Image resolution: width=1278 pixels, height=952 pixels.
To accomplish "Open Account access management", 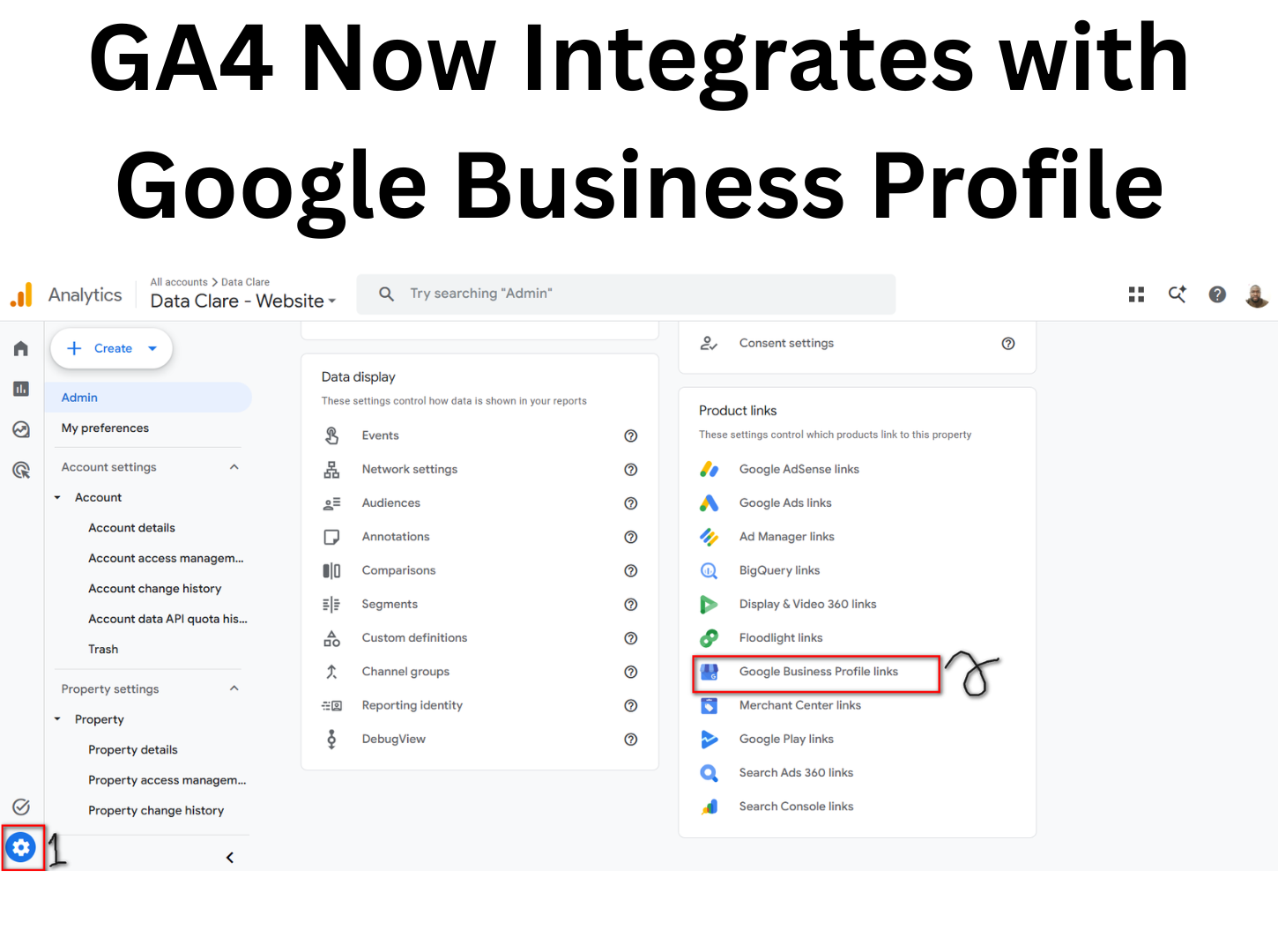I will (166, 558).
